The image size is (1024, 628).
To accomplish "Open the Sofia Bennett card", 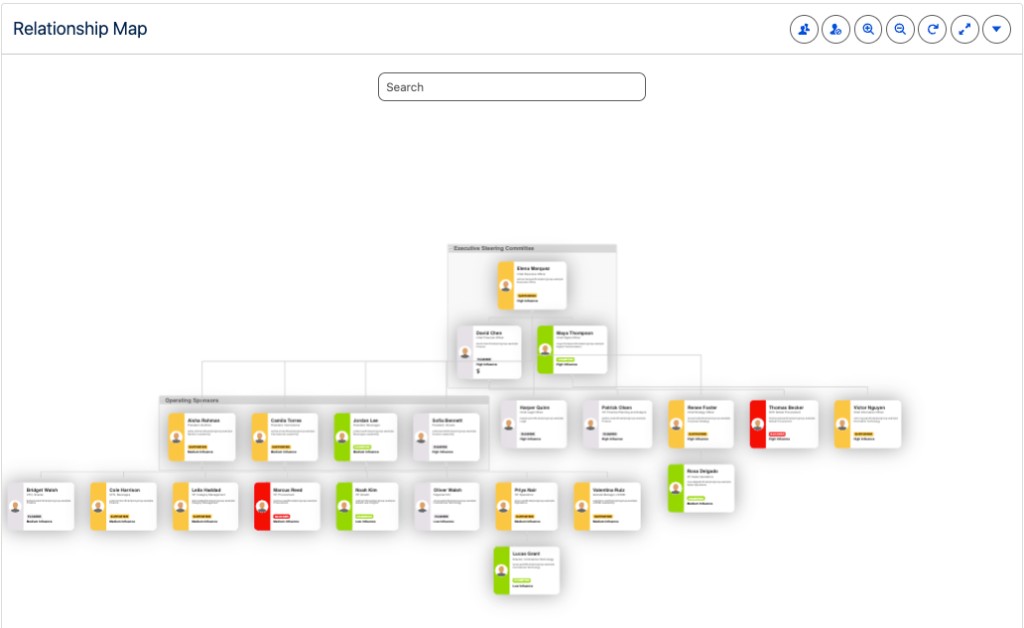I will [x=447, y=437].
